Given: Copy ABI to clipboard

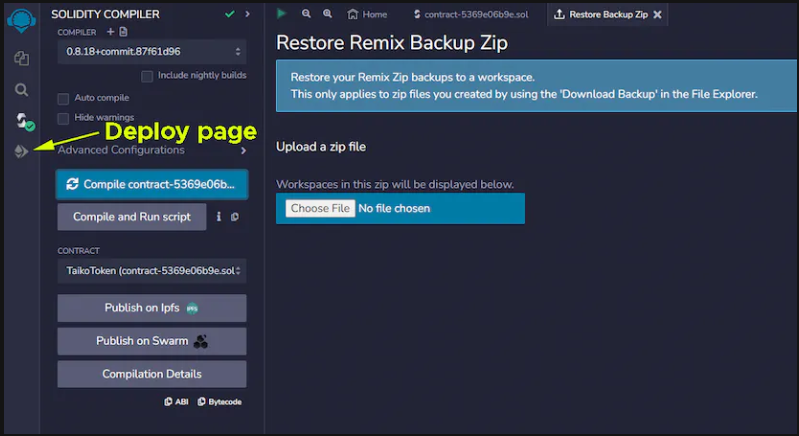Looking at the screenshot, I should tap(176, 401).
